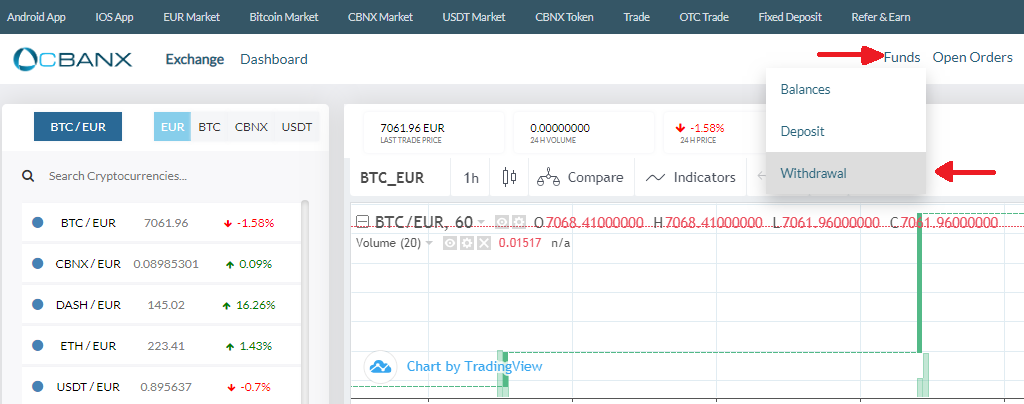Open the 1h interval dropdown
The image size is (1024, 404).
[471, 178]
